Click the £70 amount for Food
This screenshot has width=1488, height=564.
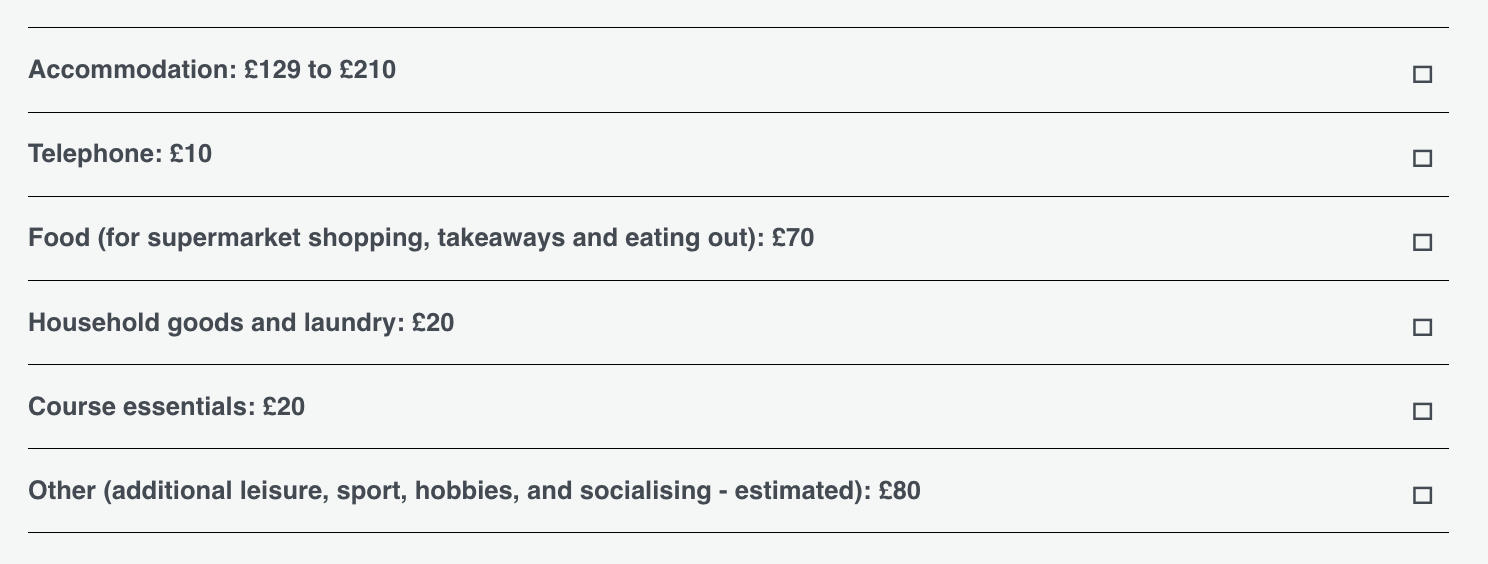click(x=793, y=239)
